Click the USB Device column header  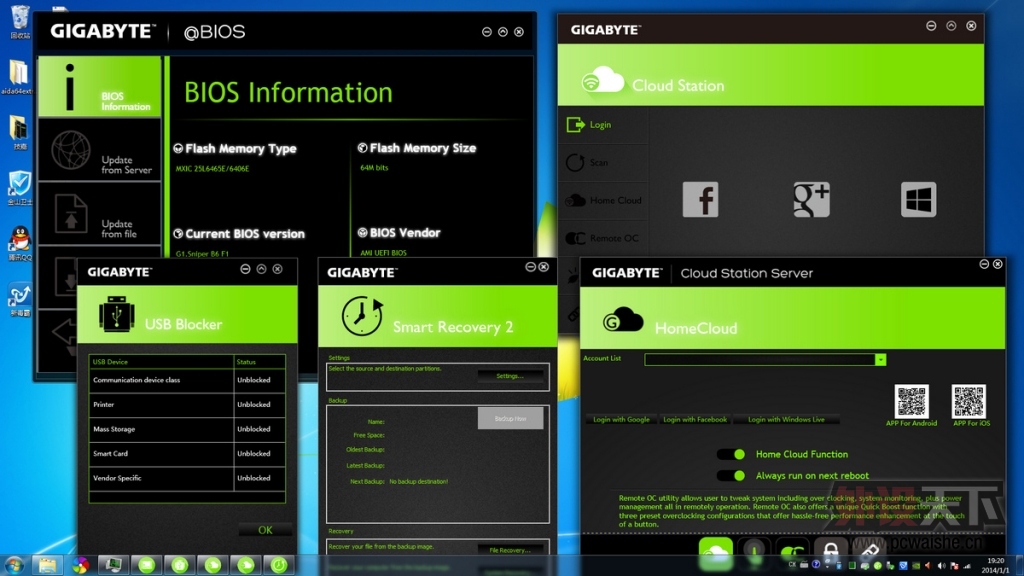point(161,362)
